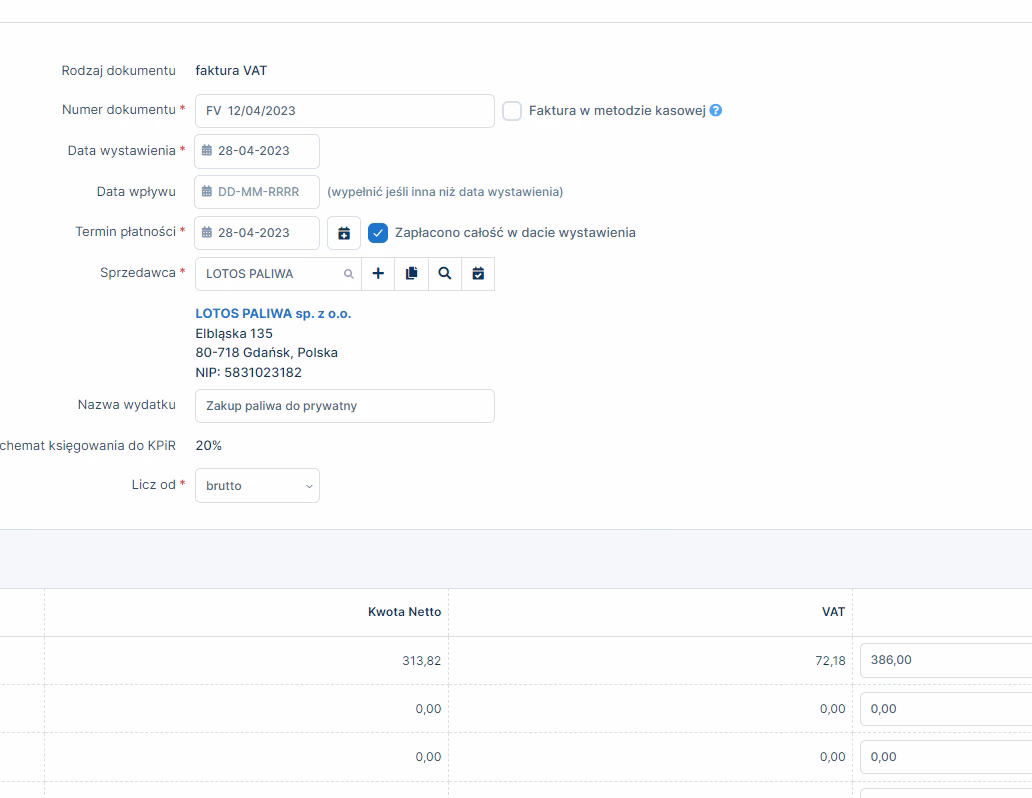Click the magnifier button beside the seller field
Screen dimensions: 1032x798
point(445,273)
